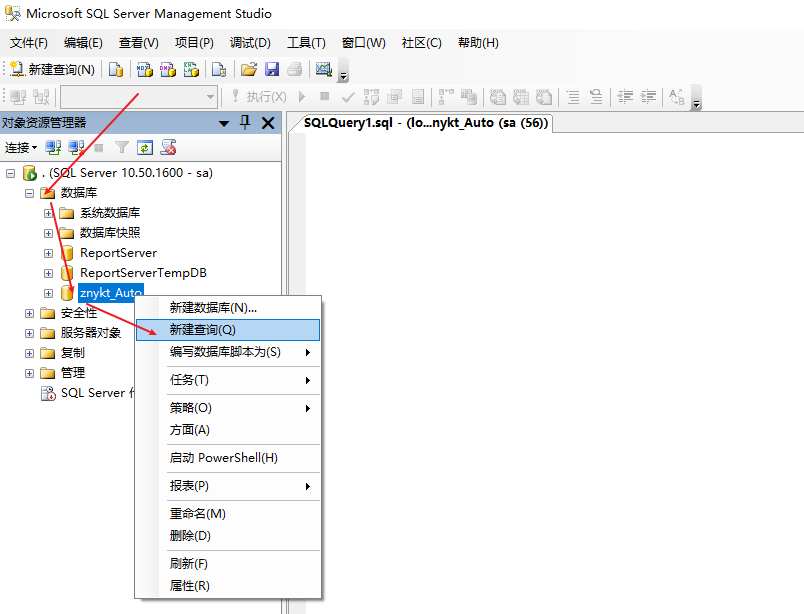The image size is (804, 614).
Task: Choose 重命名(M) in the context menu
Action: (228, 514)
